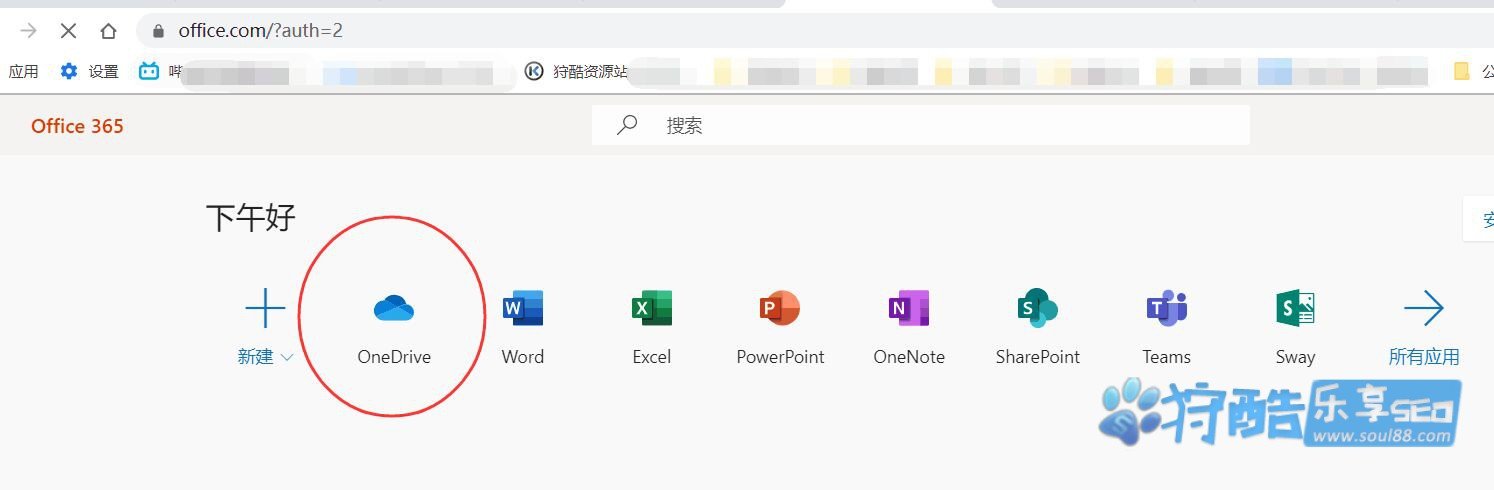
Task: Click the address bar URL office.com
Action: point(260,31)
